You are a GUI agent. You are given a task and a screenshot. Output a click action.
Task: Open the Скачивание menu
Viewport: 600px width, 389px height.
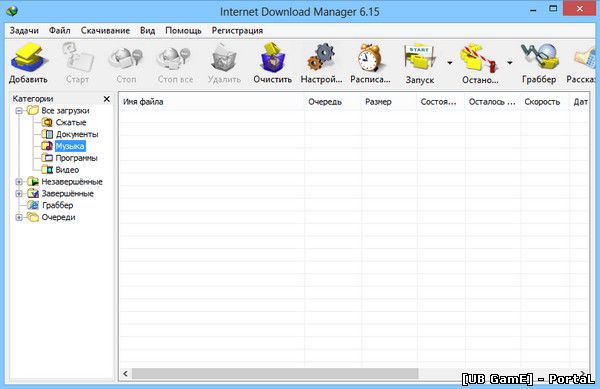pyautogui.click(x=105, y=31)
